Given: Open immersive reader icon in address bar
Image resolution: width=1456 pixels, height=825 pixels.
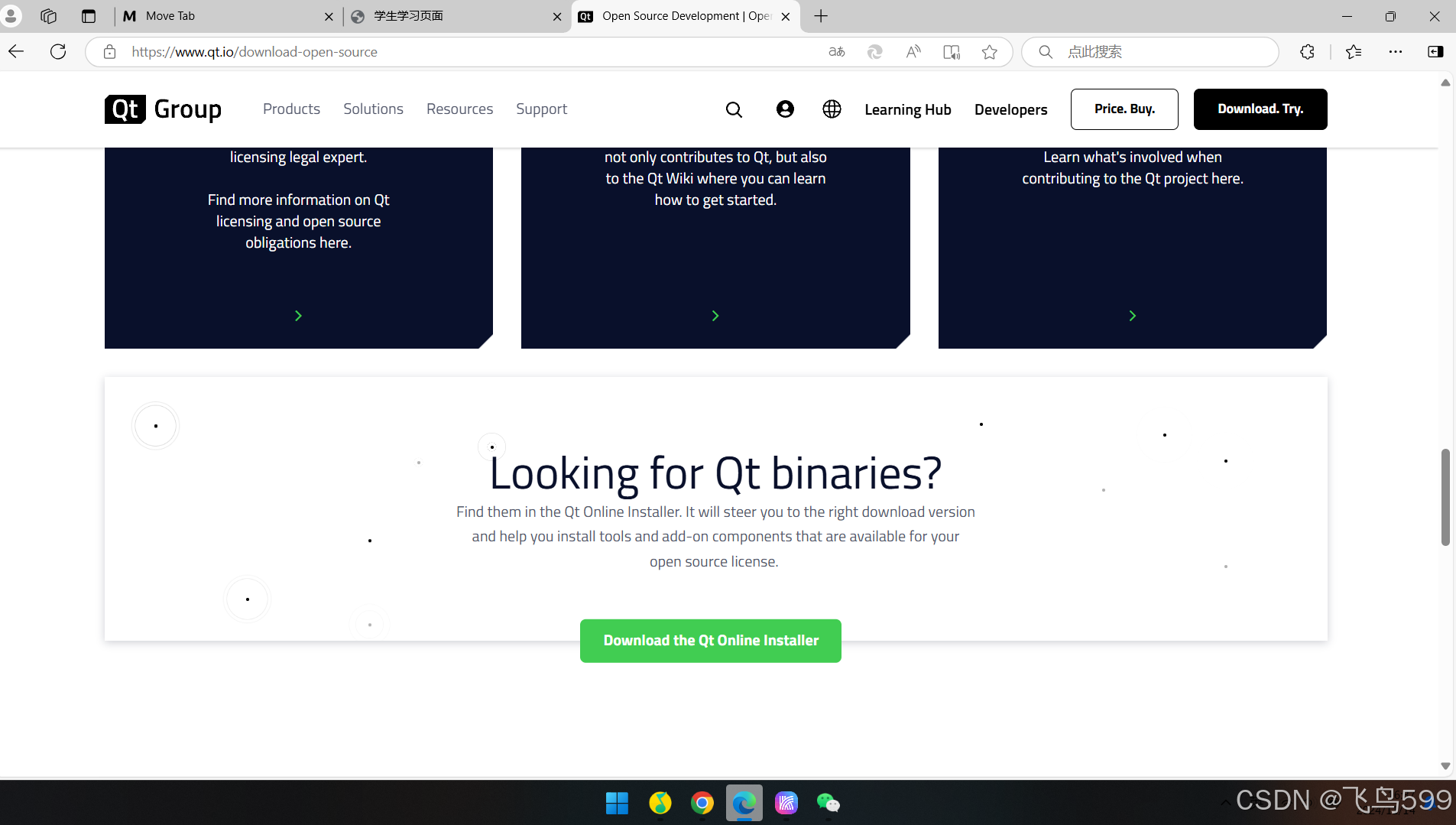Looking at the screenshot, I should point(952,52).
